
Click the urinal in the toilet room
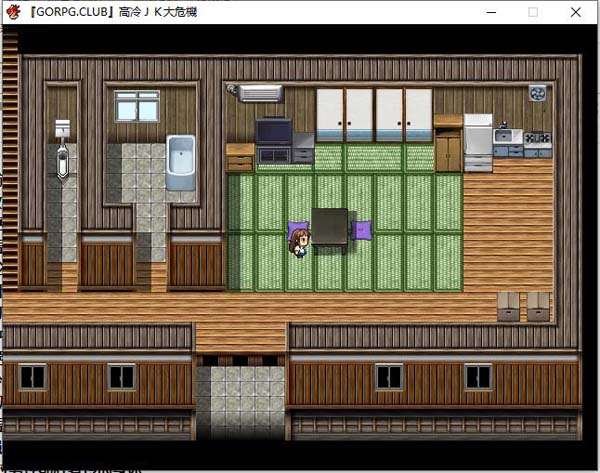pos(62,163)
